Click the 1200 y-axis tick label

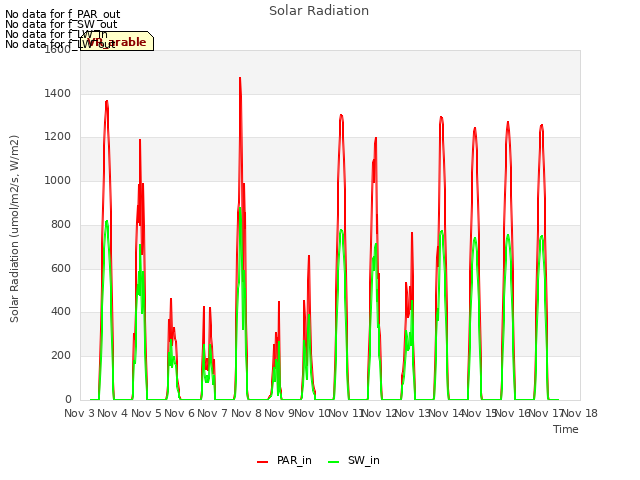58,137
